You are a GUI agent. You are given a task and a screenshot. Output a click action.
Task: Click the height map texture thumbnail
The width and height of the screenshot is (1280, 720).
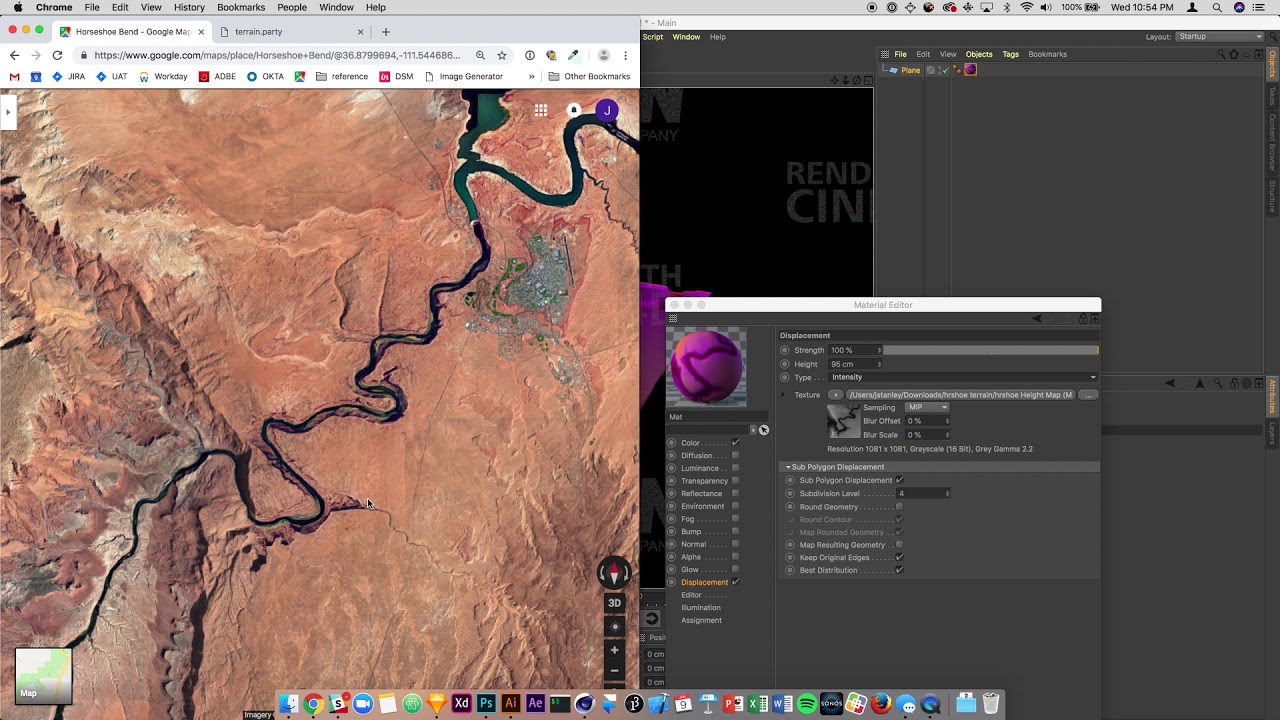point(843,421)
